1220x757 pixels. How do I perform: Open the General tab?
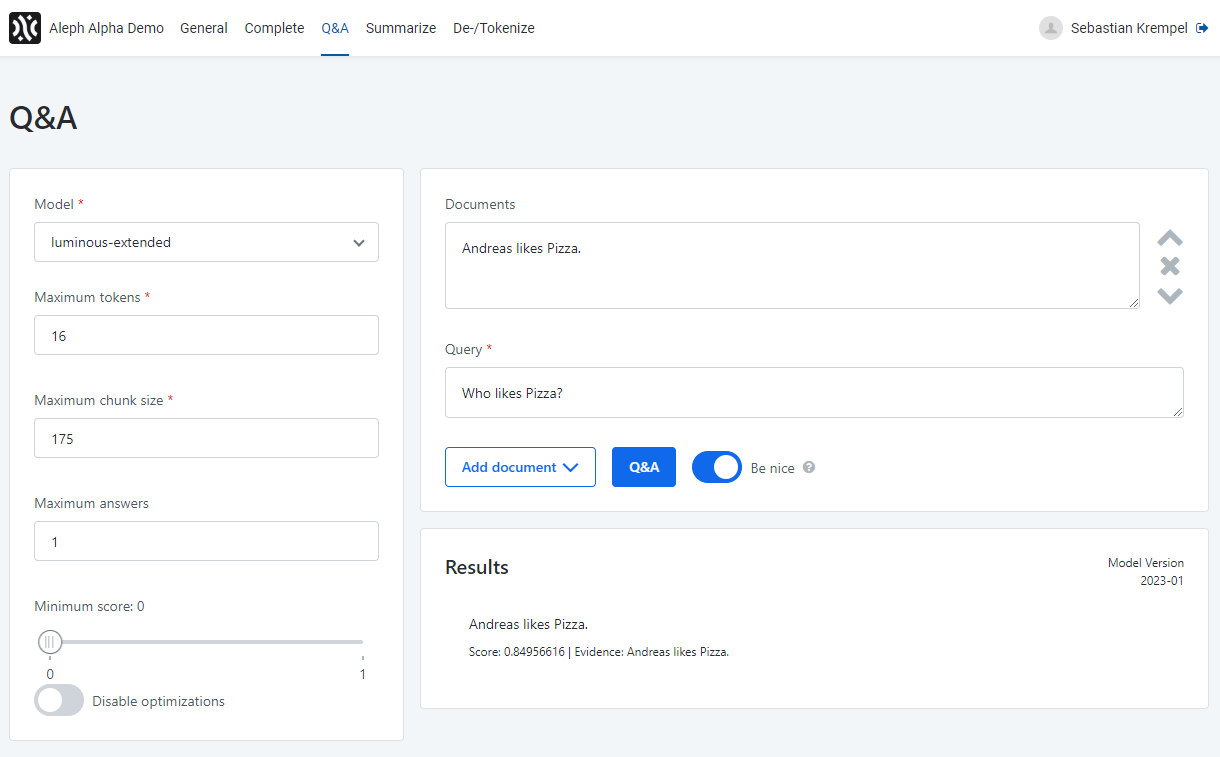click(204, 28)
